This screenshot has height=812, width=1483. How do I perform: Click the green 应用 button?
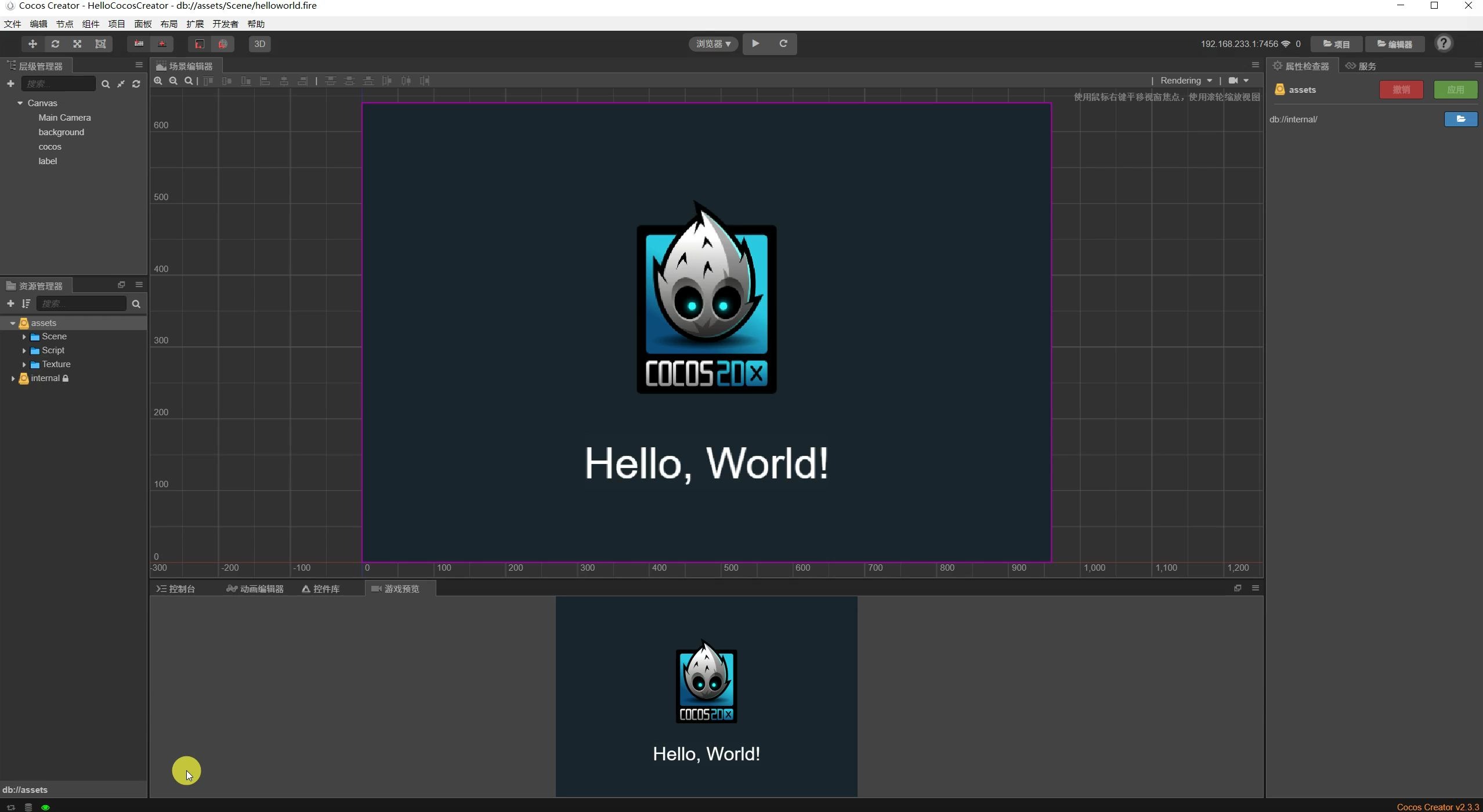(1455, 90)
